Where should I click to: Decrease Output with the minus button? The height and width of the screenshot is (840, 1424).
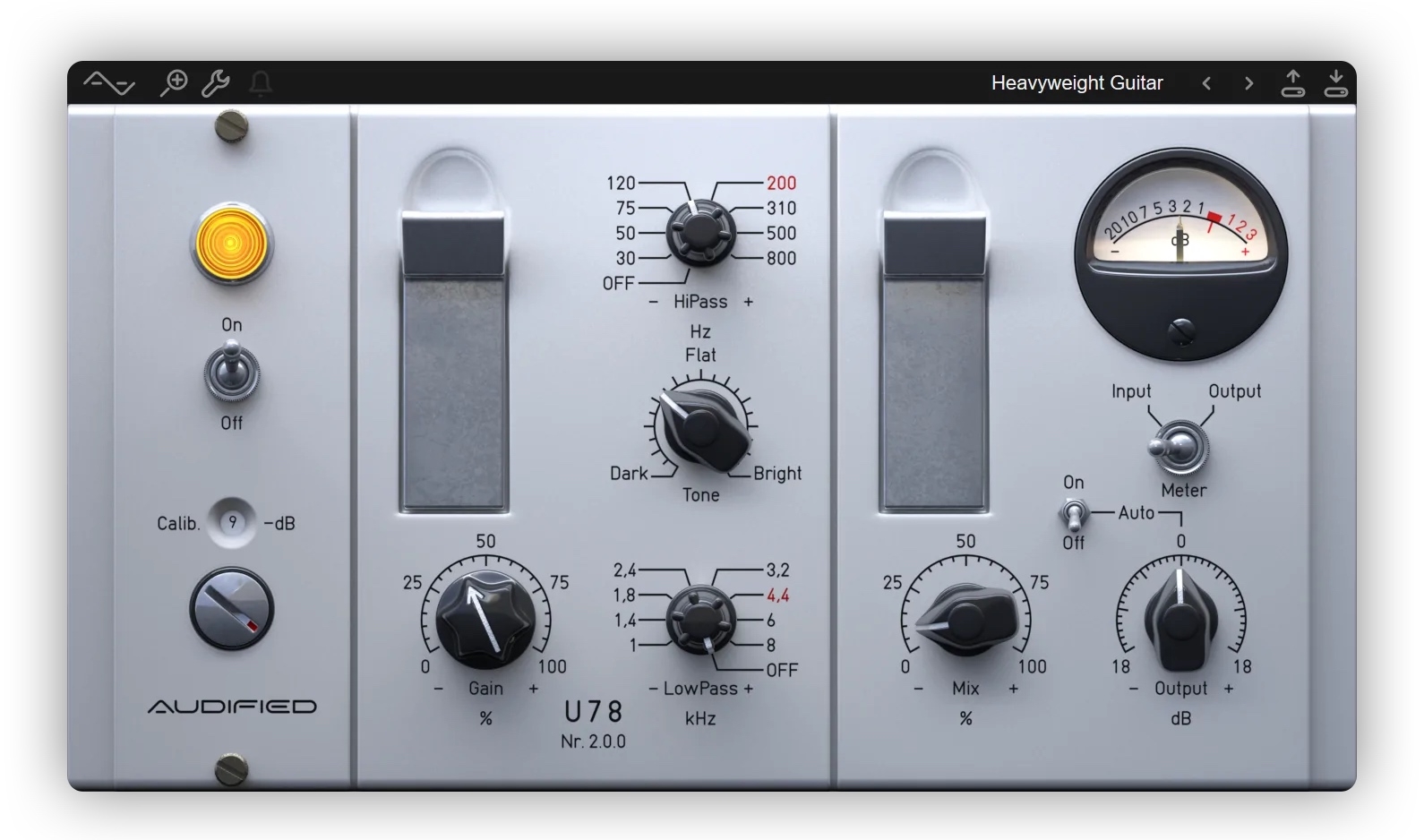pos(1134,689)
